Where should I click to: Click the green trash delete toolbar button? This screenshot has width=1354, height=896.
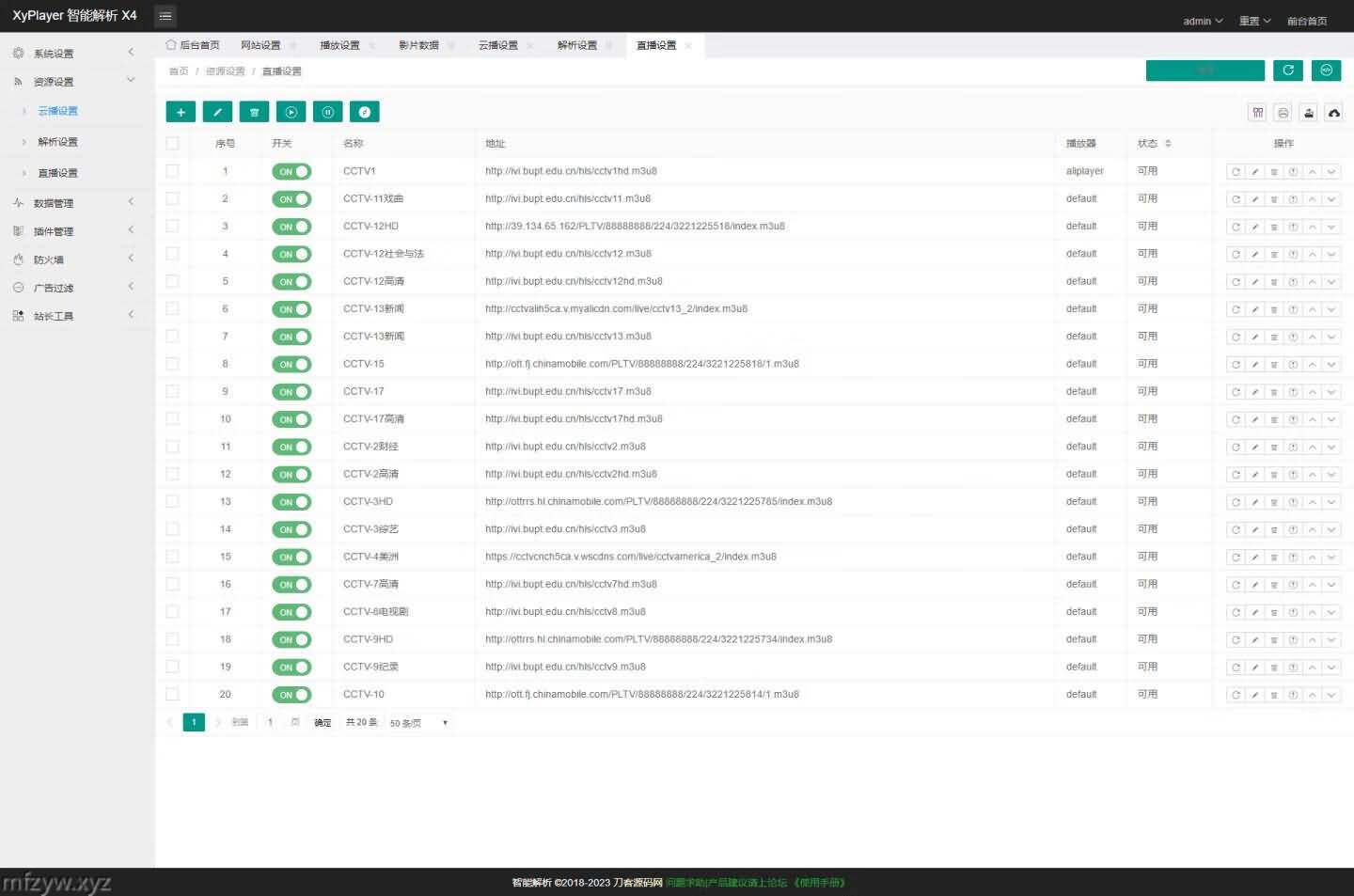[254, 112]
